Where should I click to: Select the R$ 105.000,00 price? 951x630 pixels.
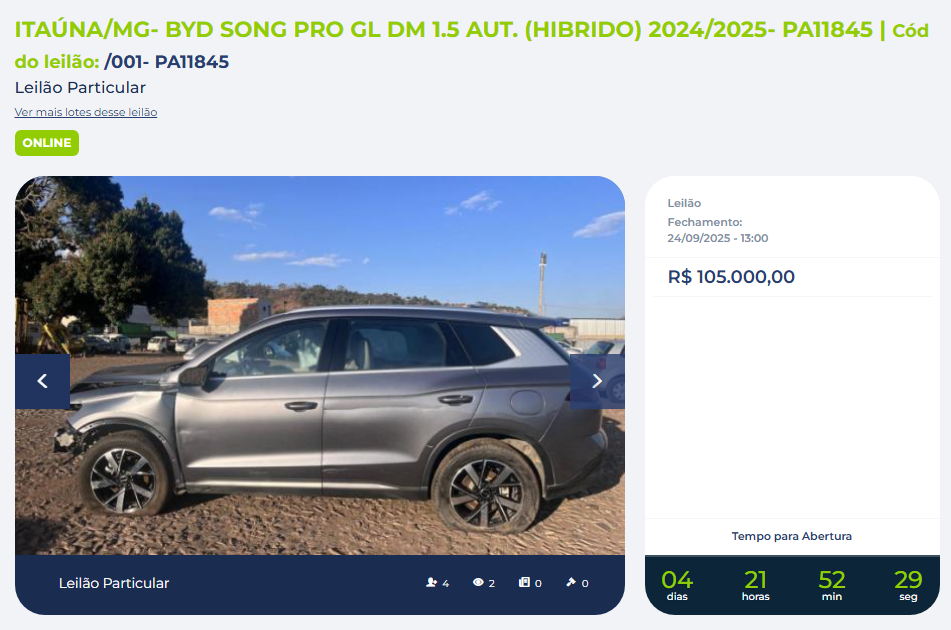(x=731, y=277)
